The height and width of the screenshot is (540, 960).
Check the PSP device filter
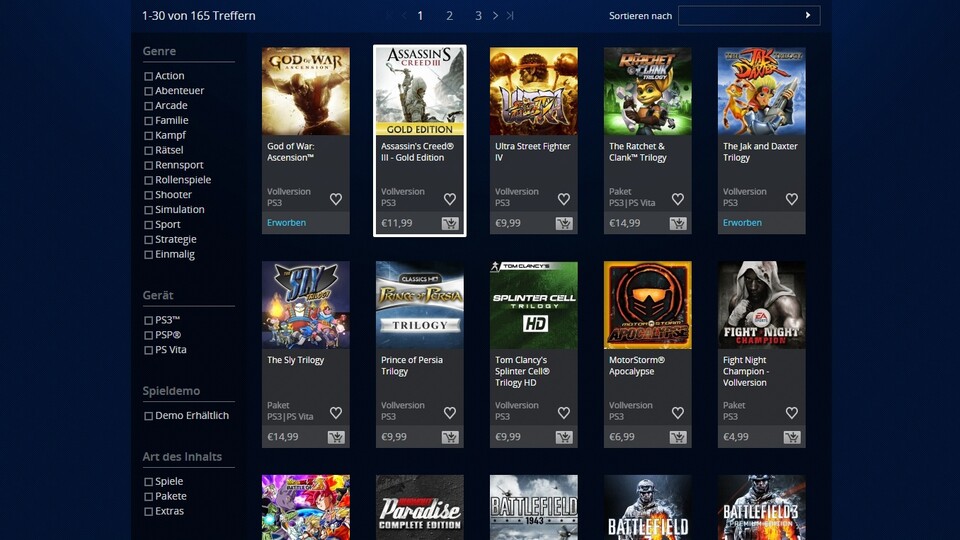148,336
